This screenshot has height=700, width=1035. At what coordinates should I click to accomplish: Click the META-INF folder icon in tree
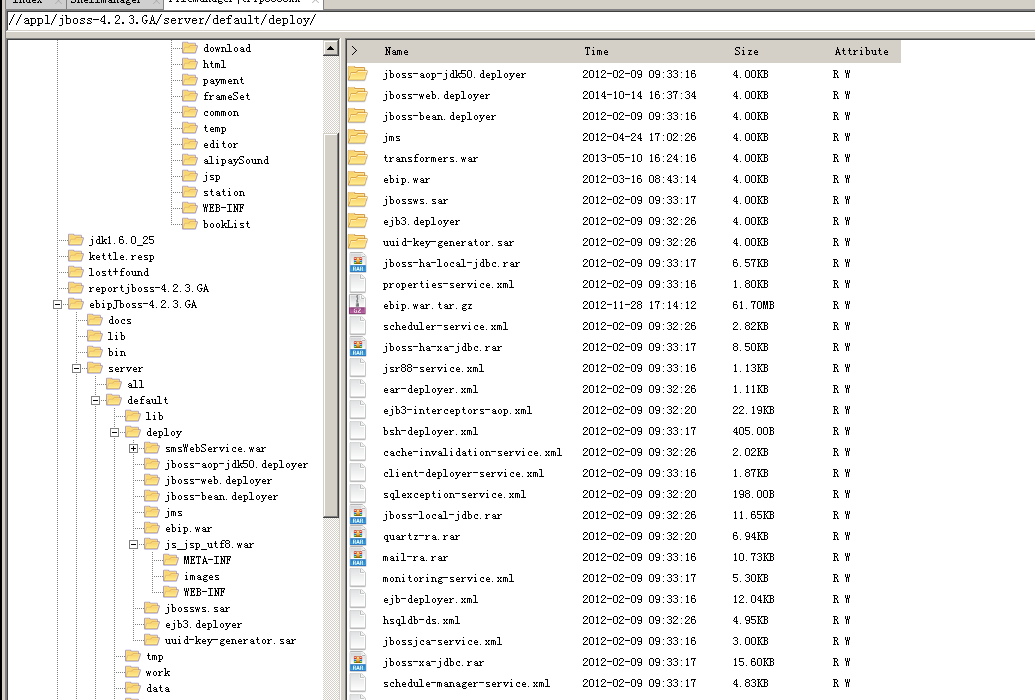pyautogui.click(x=171, y=560)
